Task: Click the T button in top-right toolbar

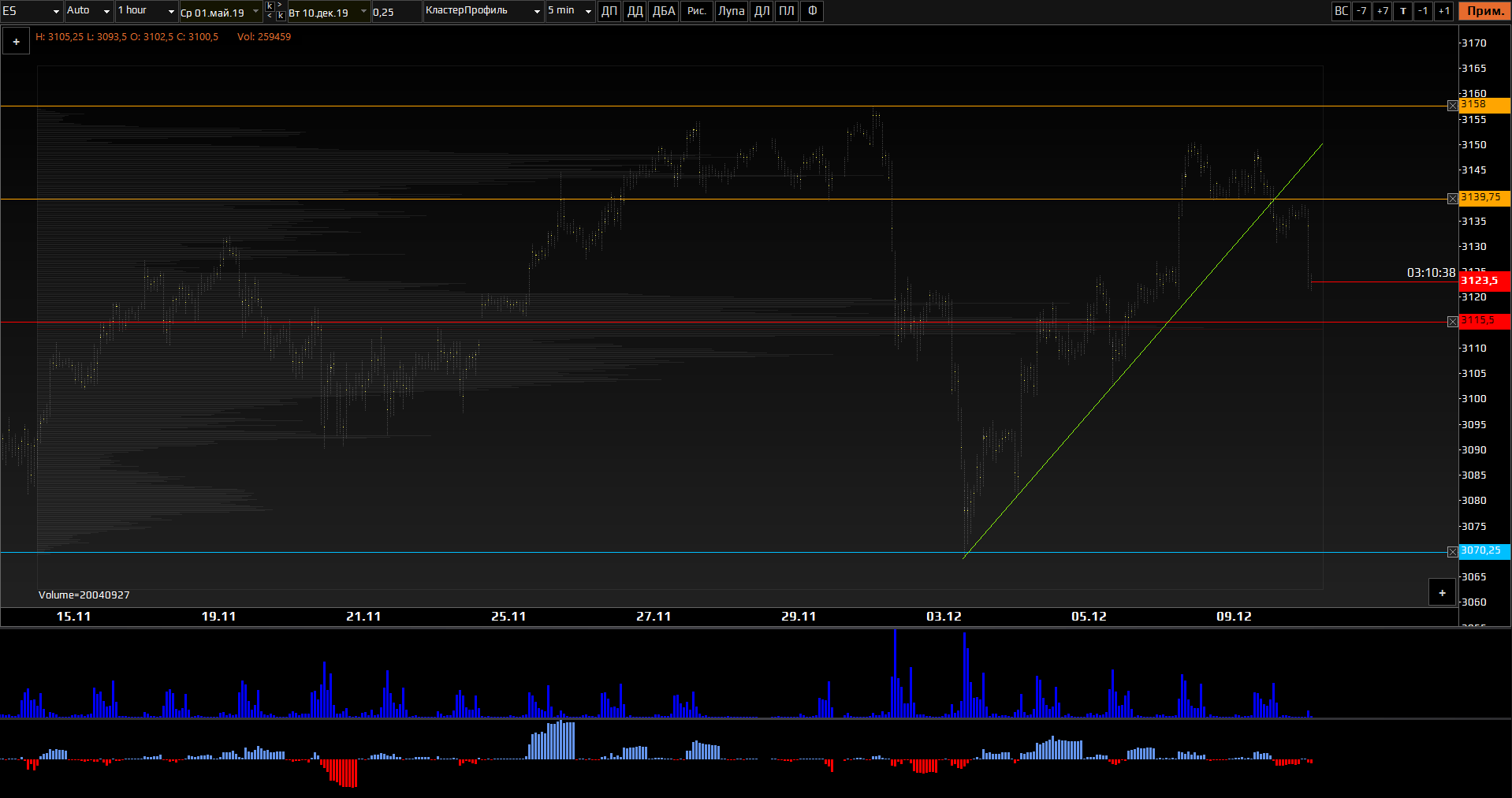Action: 1403,11
